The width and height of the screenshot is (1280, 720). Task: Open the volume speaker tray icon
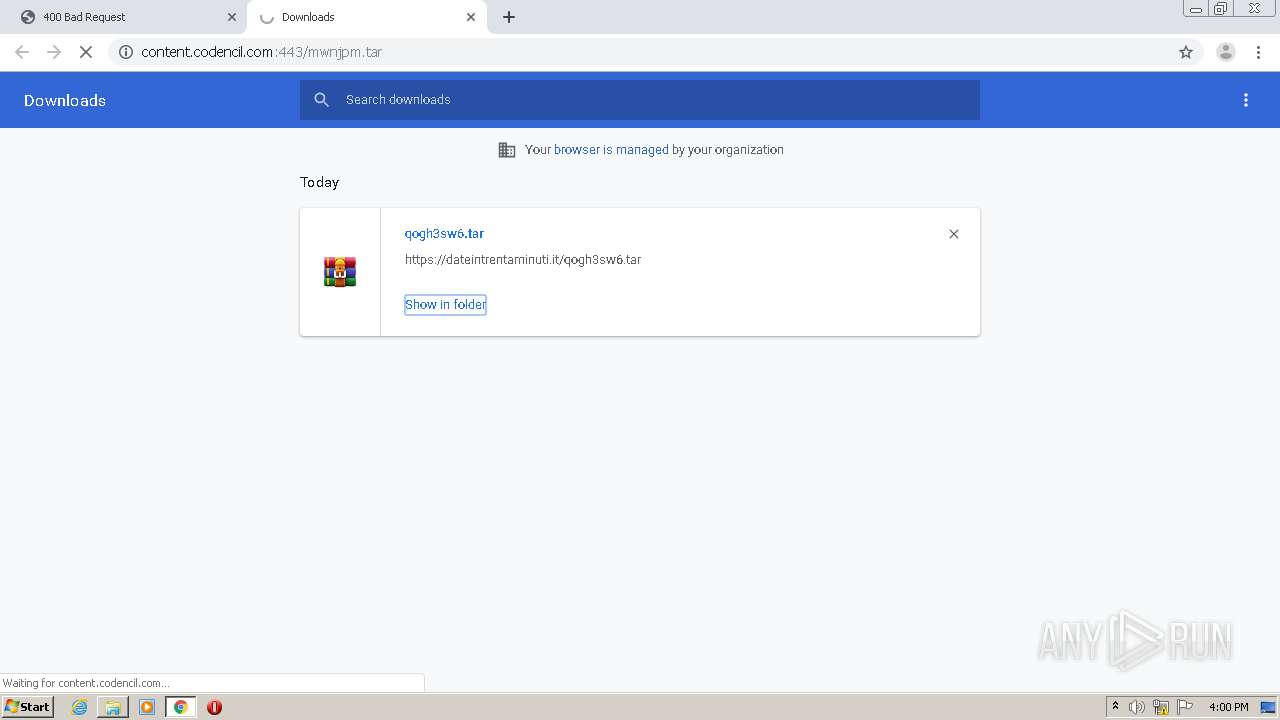point(1137,707)
